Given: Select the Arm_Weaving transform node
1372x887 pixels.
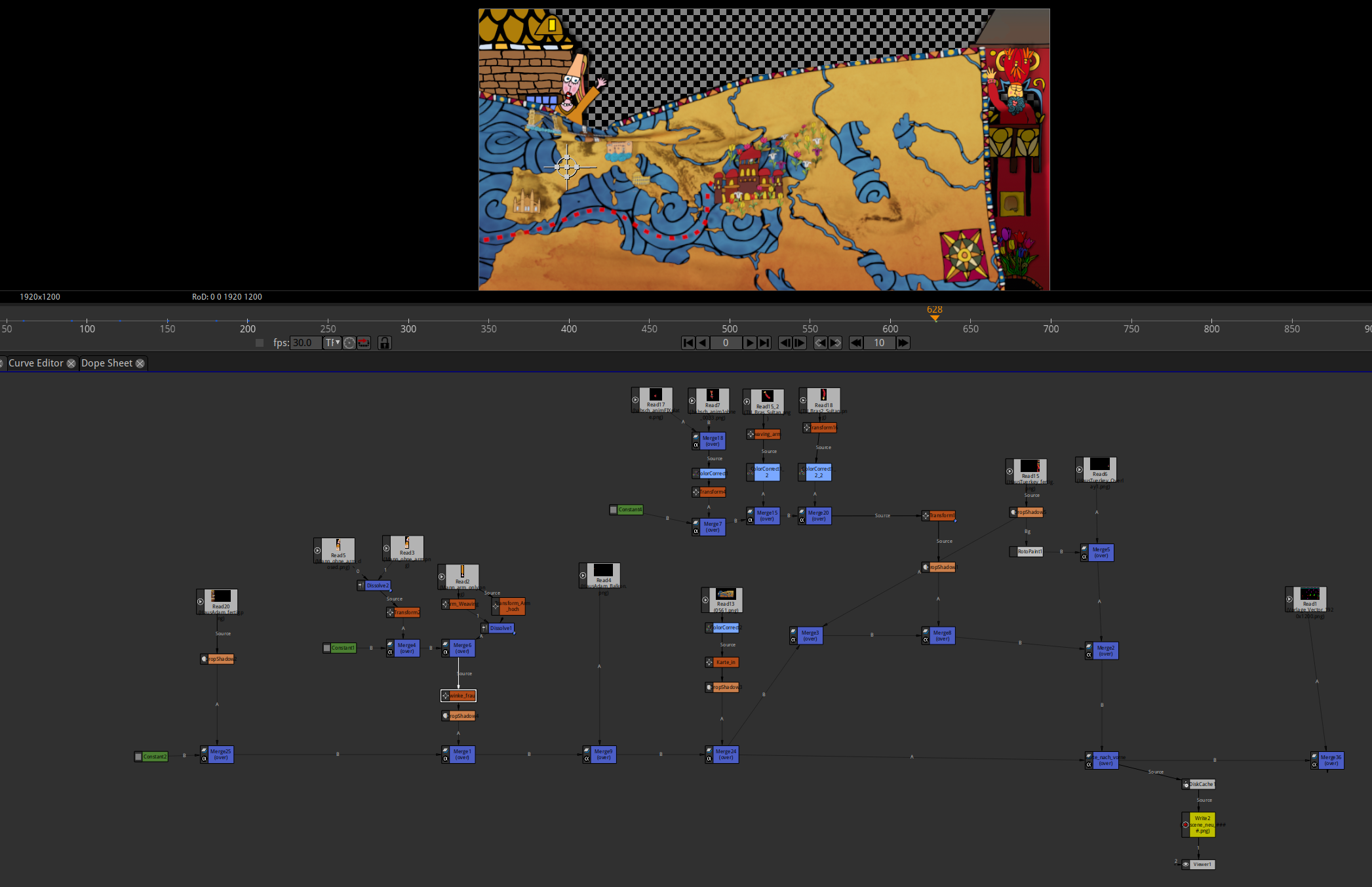Looking at the screenshot, I should (458, 604).
